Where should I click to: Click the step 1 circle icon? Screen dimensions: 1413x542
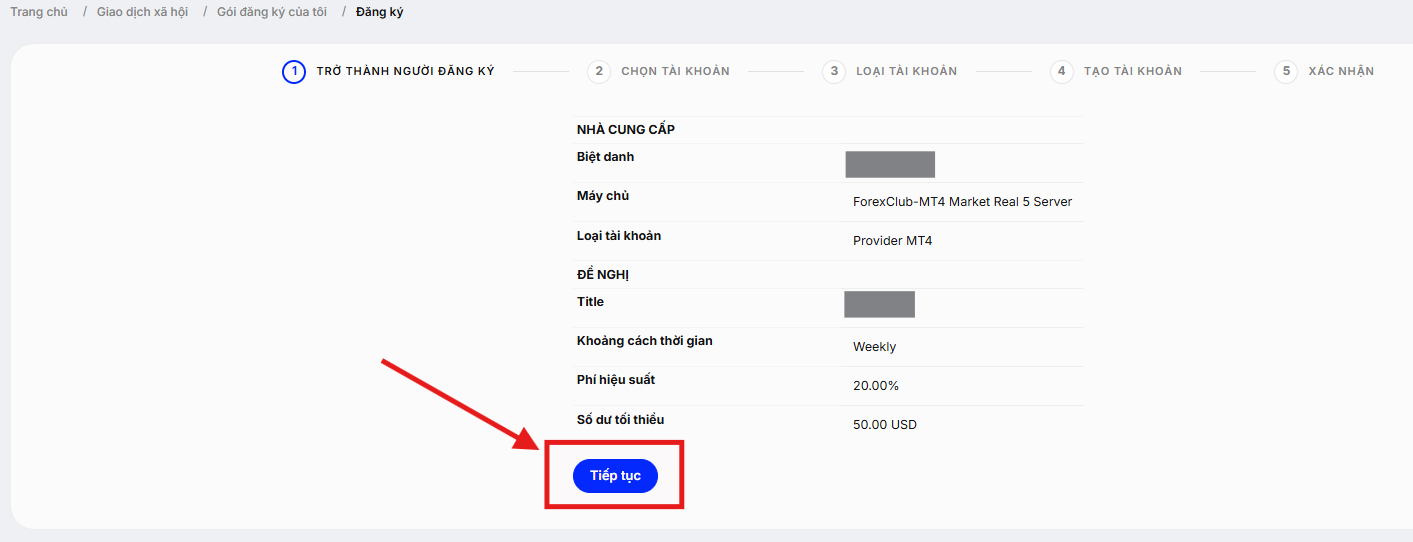pyautogui.click(x=294, y=71)
